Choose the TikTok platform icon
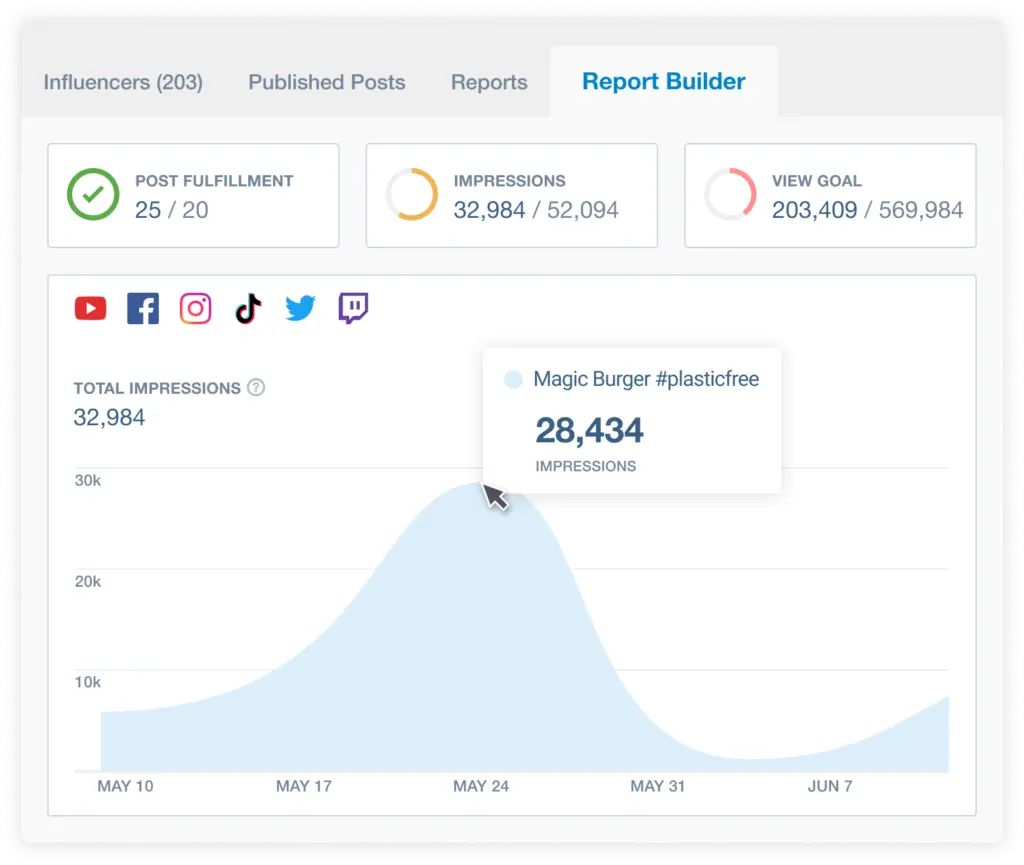Image resolution: width=1024 pixels, height=865 pixels. [x=248, y=309]
